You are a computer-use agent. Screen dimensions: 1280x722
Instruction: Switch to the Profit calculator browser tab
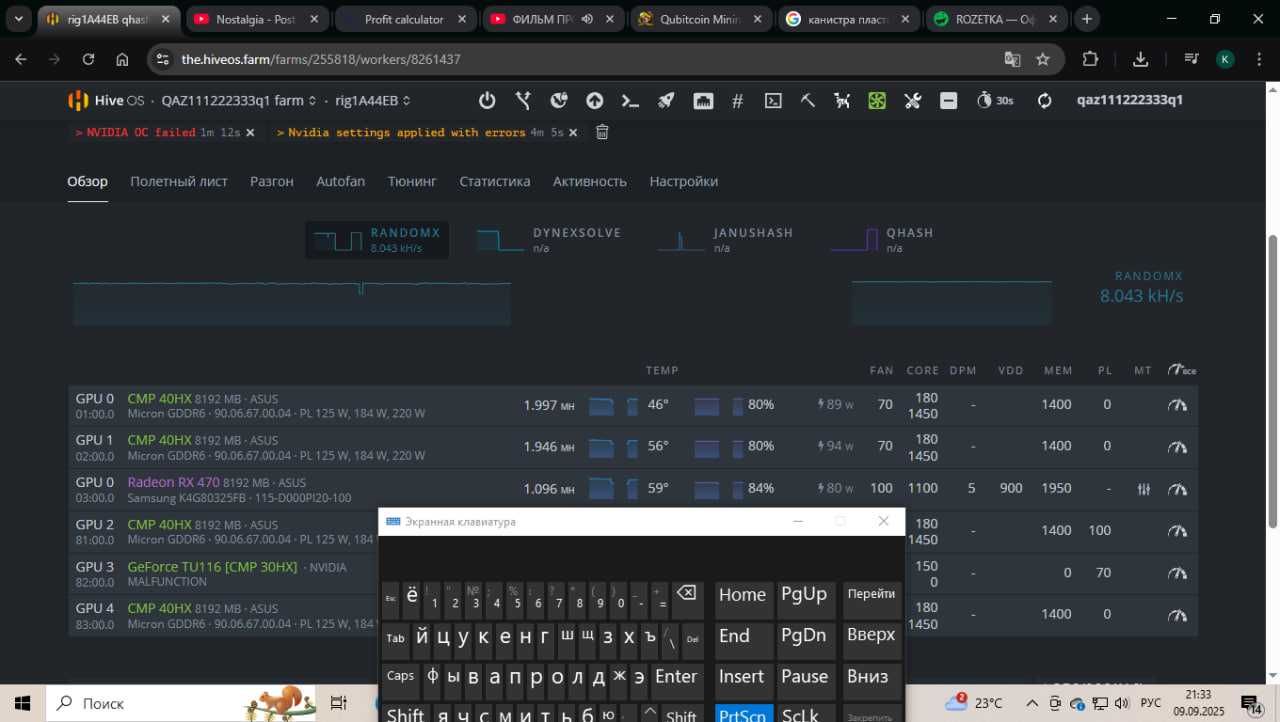point(404,19)
